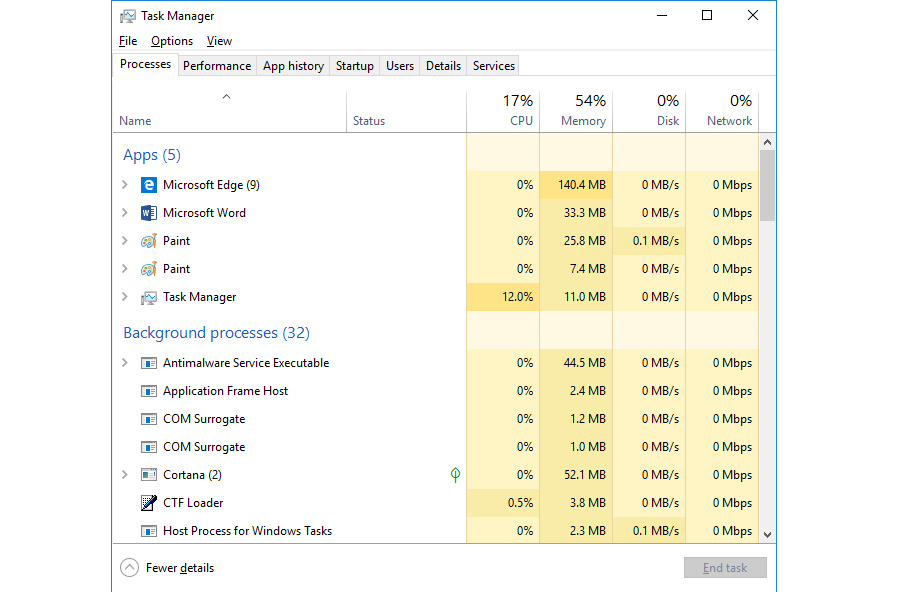The height and width of the screenshot is (592, 900).
Task: Click the CTF Loader icon
Action: pyautogui.click(x=149, y=502)
